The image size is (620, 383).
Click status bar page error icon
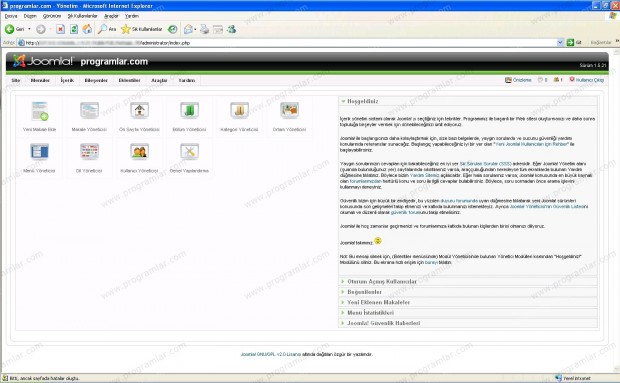(5, 378)
